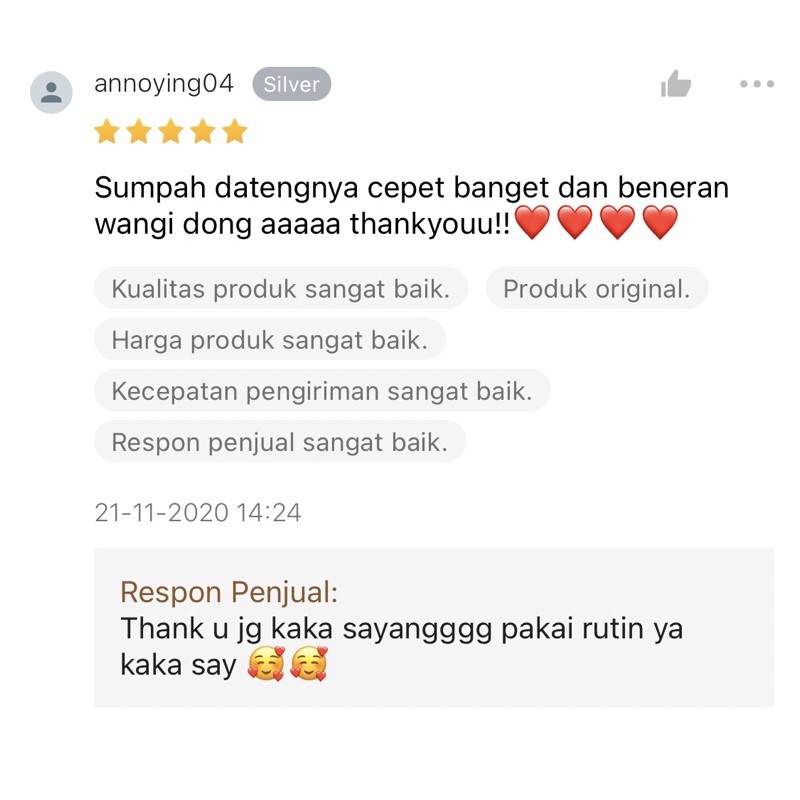The width and height of the screenshot is (800, 800).
Task: Click the first yellow rating star
Action: (x=107, y=131)
